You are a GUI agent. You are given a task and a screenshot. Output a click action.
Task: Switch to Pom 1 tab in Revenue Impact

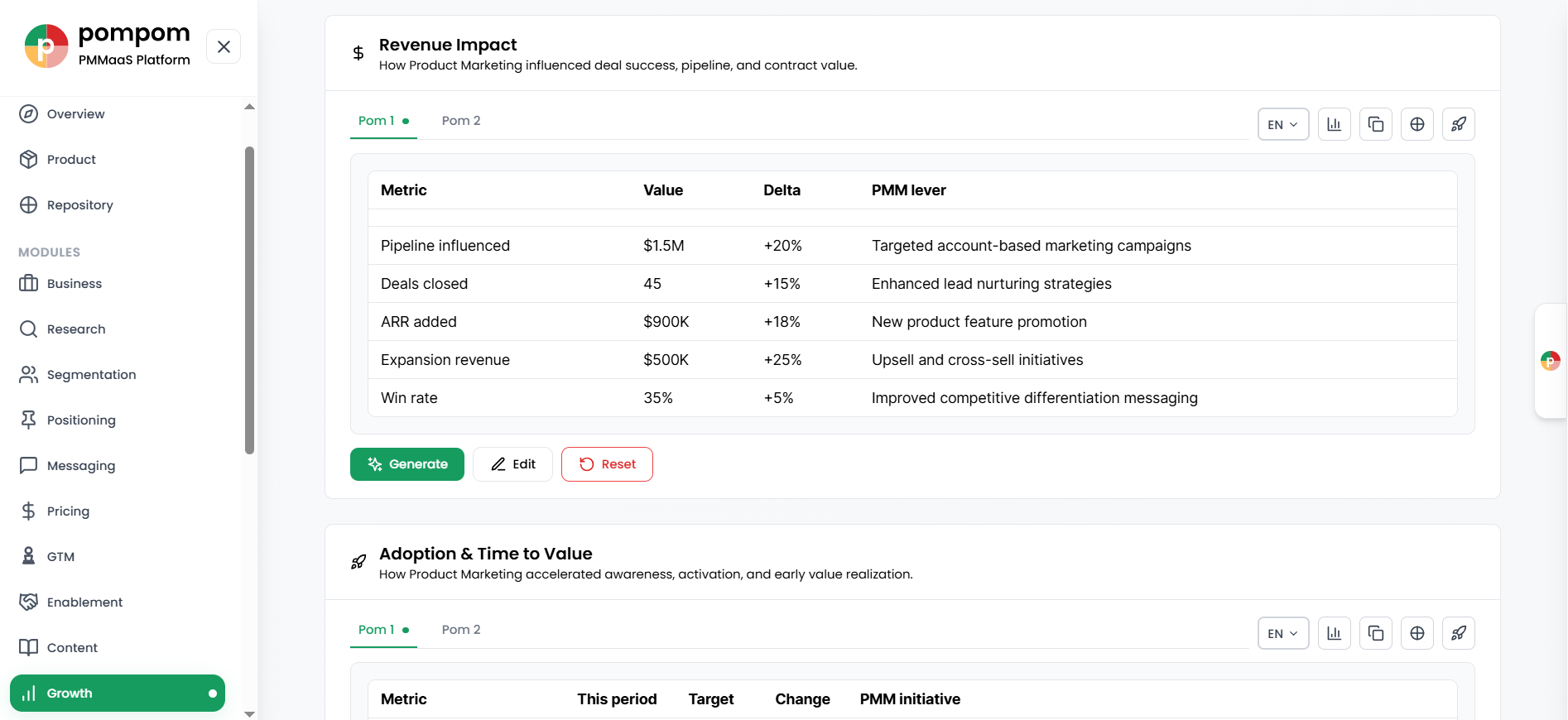(x=383, y=121)
